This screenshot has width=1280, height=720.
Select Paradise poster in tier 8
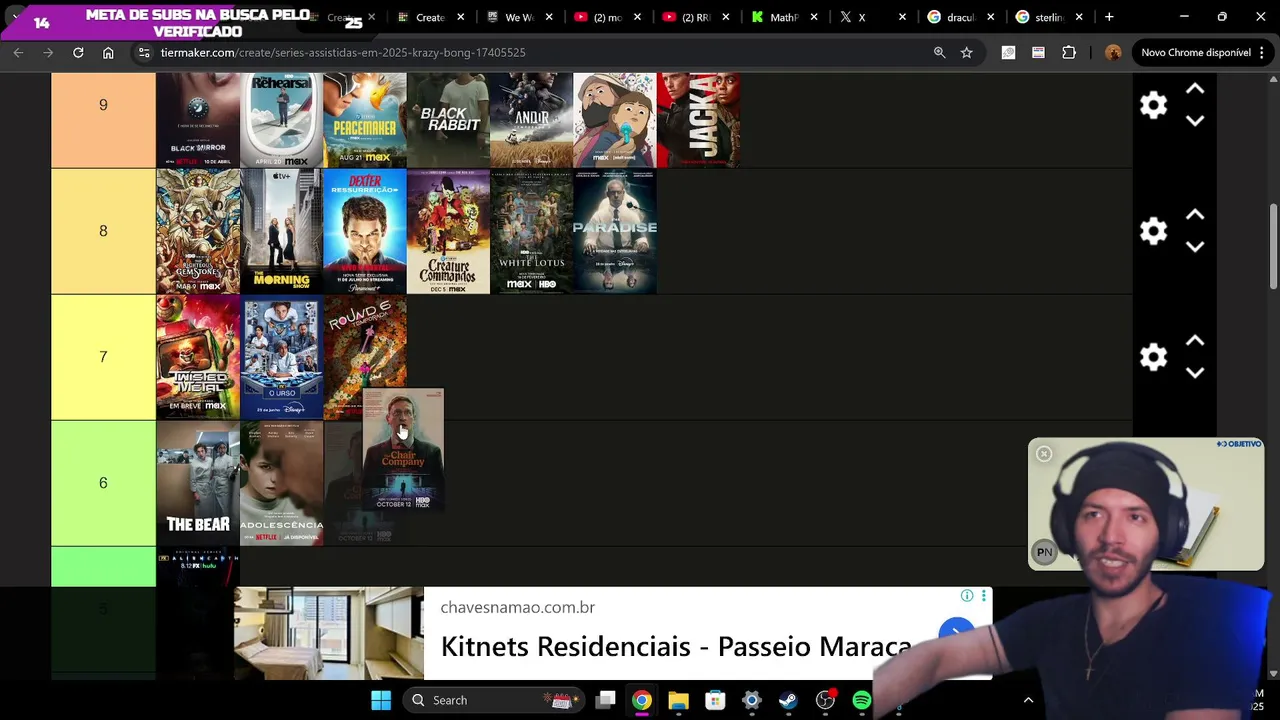(615, 231)
